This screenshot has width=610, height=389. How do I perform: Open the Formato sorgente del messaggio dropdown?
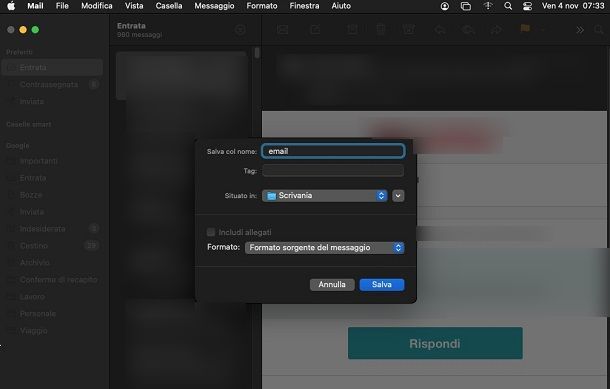(x=324, y=248)
